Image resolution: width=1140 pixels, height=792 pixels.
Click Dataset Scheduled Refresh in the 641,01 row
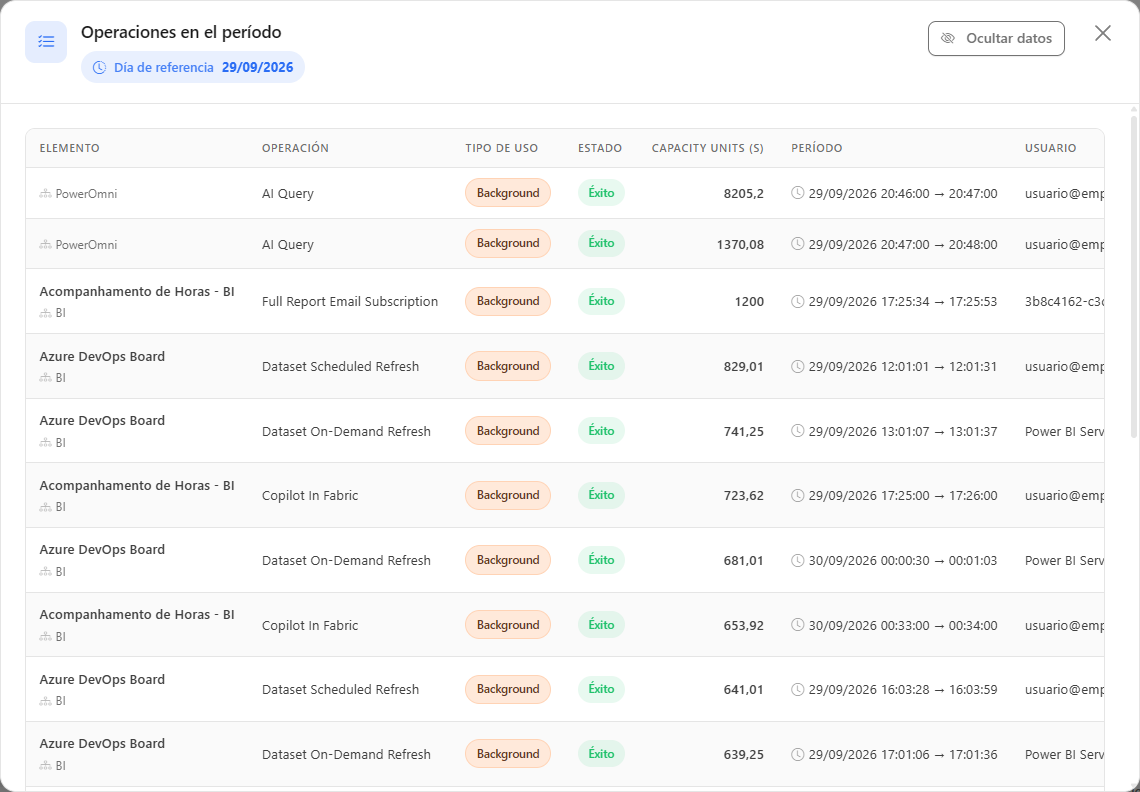(x=340, y=689)
